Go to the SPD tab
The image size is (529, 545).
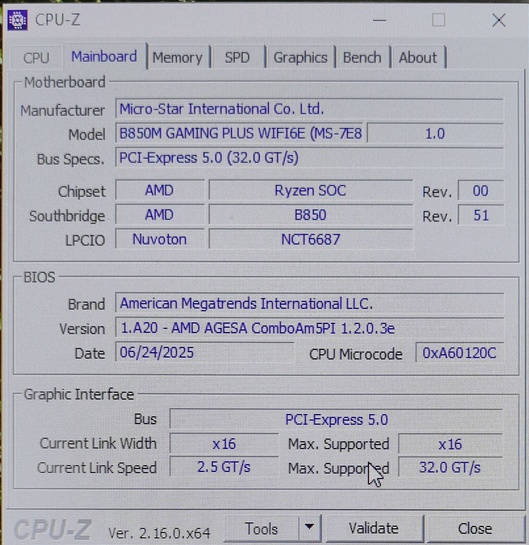[237, 57]
